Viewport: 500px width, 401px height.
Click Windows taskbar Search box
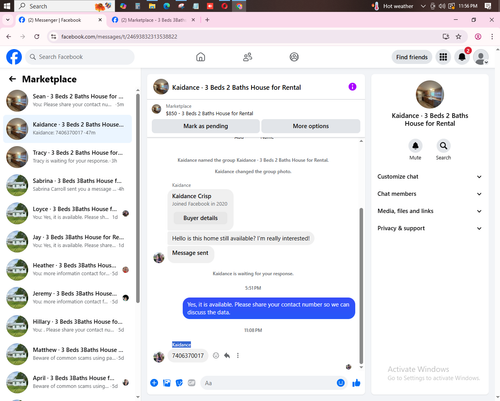[x=64, y=6]
